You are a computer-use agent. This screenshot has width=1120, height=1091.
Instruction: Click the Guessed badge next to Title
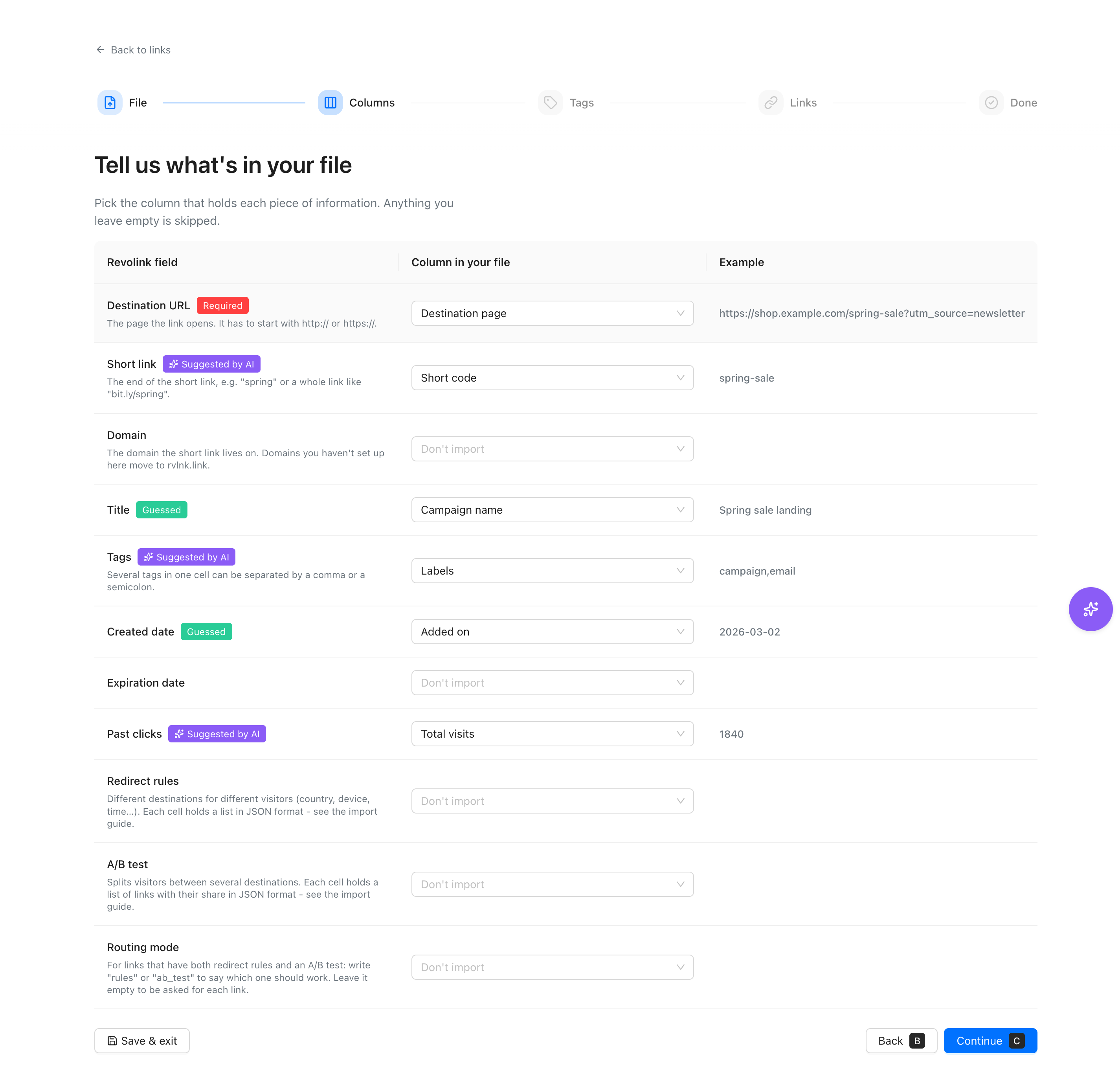pyautogui.click(x=161, y=510)
